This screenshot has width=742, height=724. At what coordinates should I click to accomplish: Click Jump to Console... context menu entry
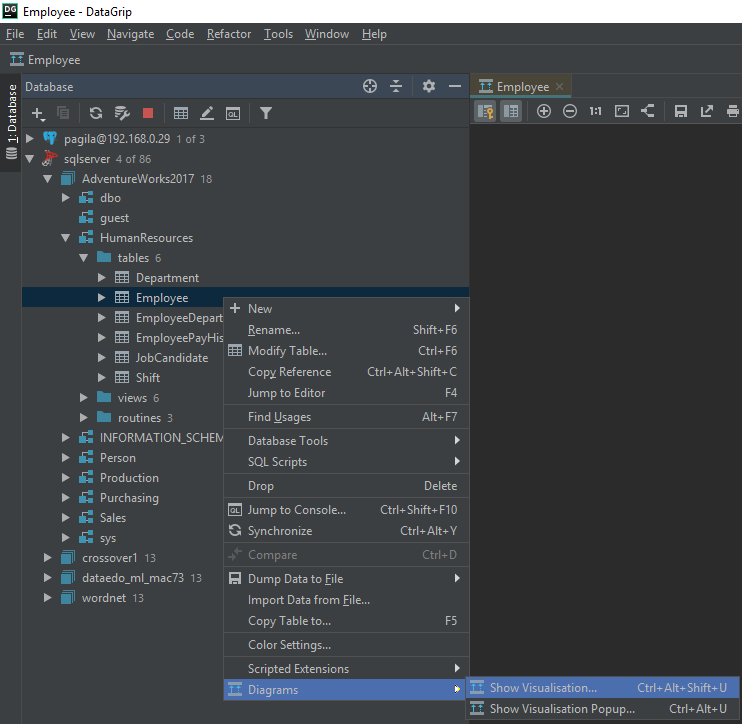[x=296, y=510]
